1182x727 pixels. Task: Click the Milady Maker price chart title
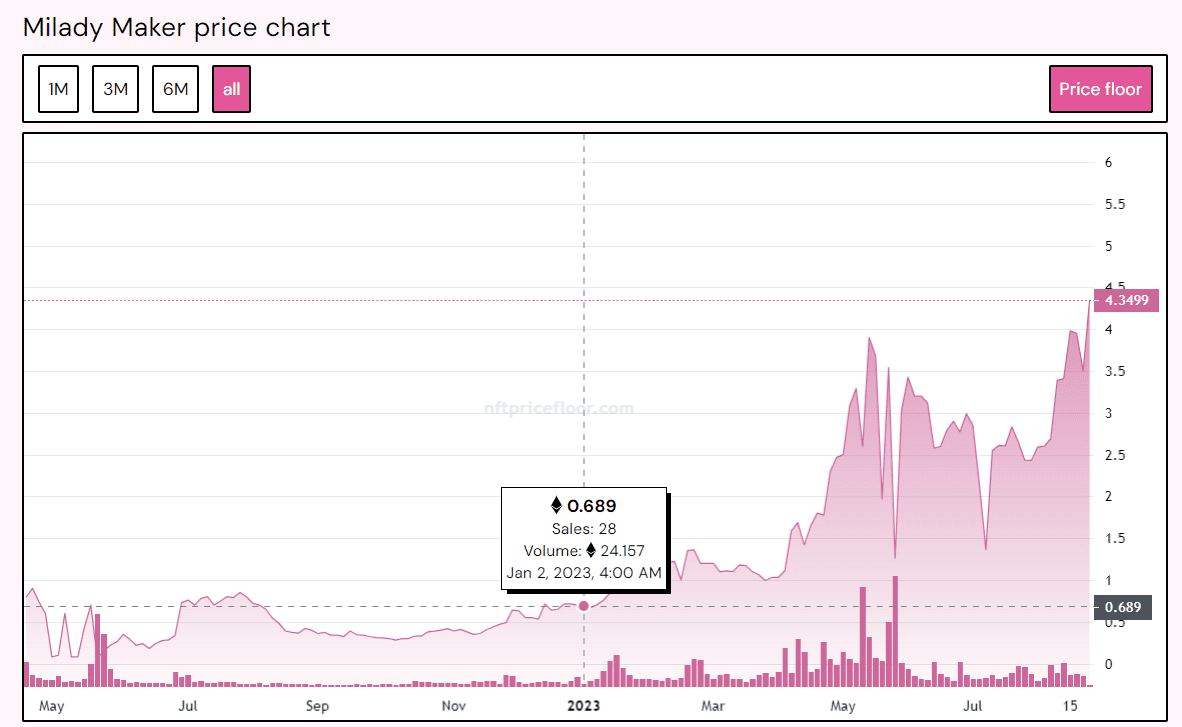coord(176,27)
